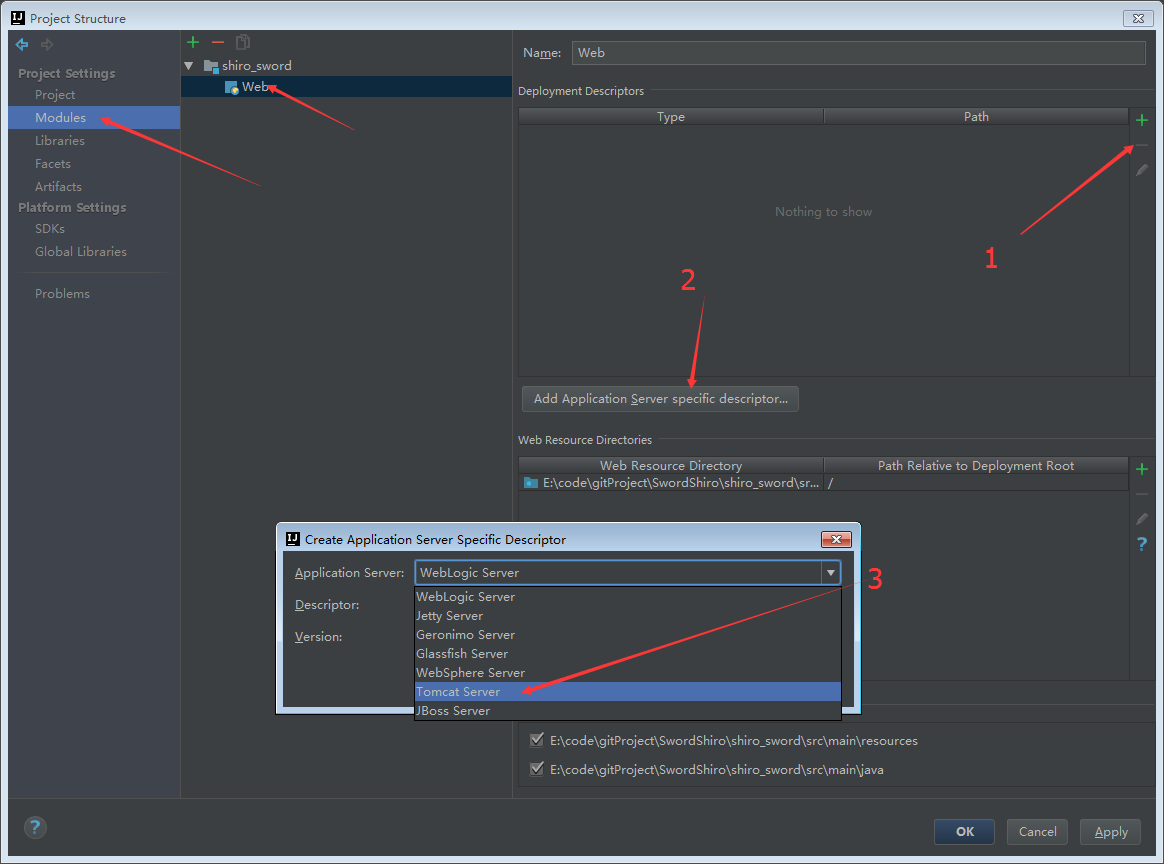Go to Artifacts settings section
This screenshot has height=864, width=1164.
58,187
